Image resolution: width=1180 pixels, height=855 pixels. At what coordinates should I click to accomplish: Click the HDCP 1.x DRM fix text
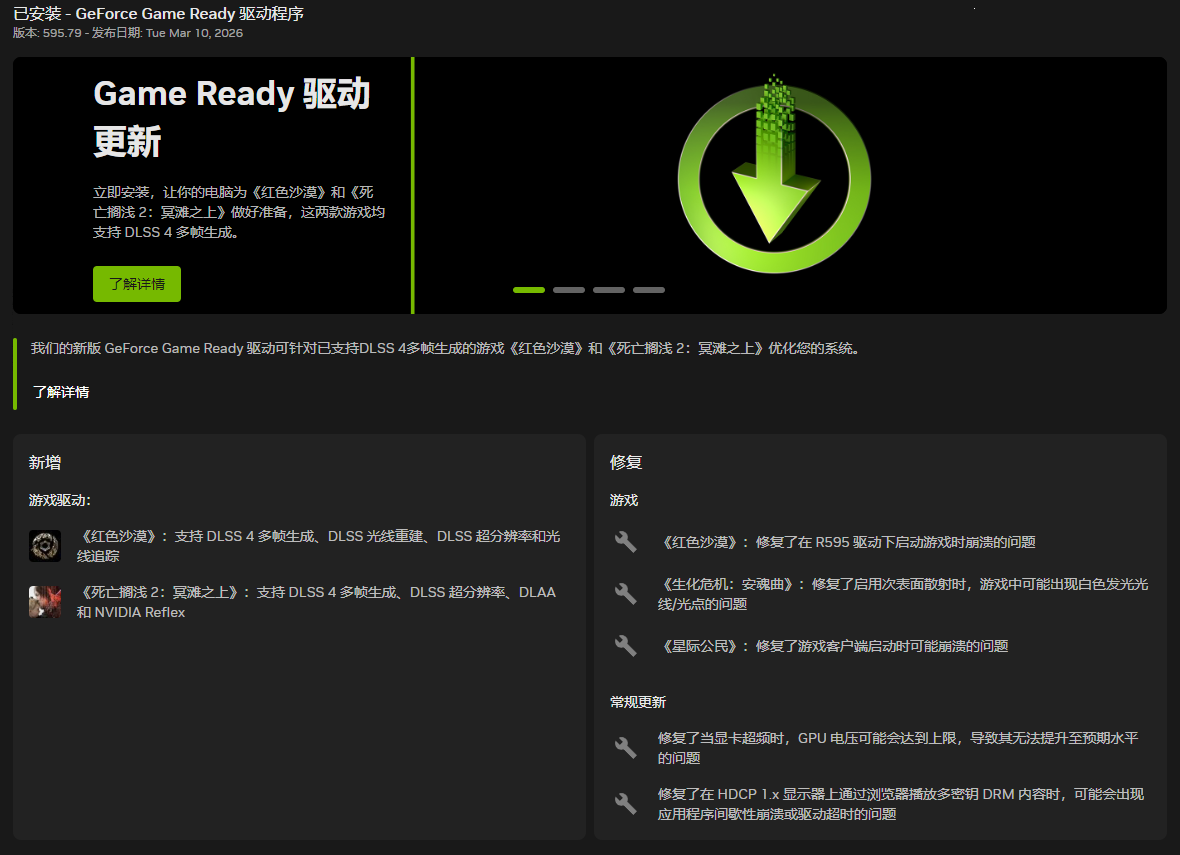click(x=901, y=804)
